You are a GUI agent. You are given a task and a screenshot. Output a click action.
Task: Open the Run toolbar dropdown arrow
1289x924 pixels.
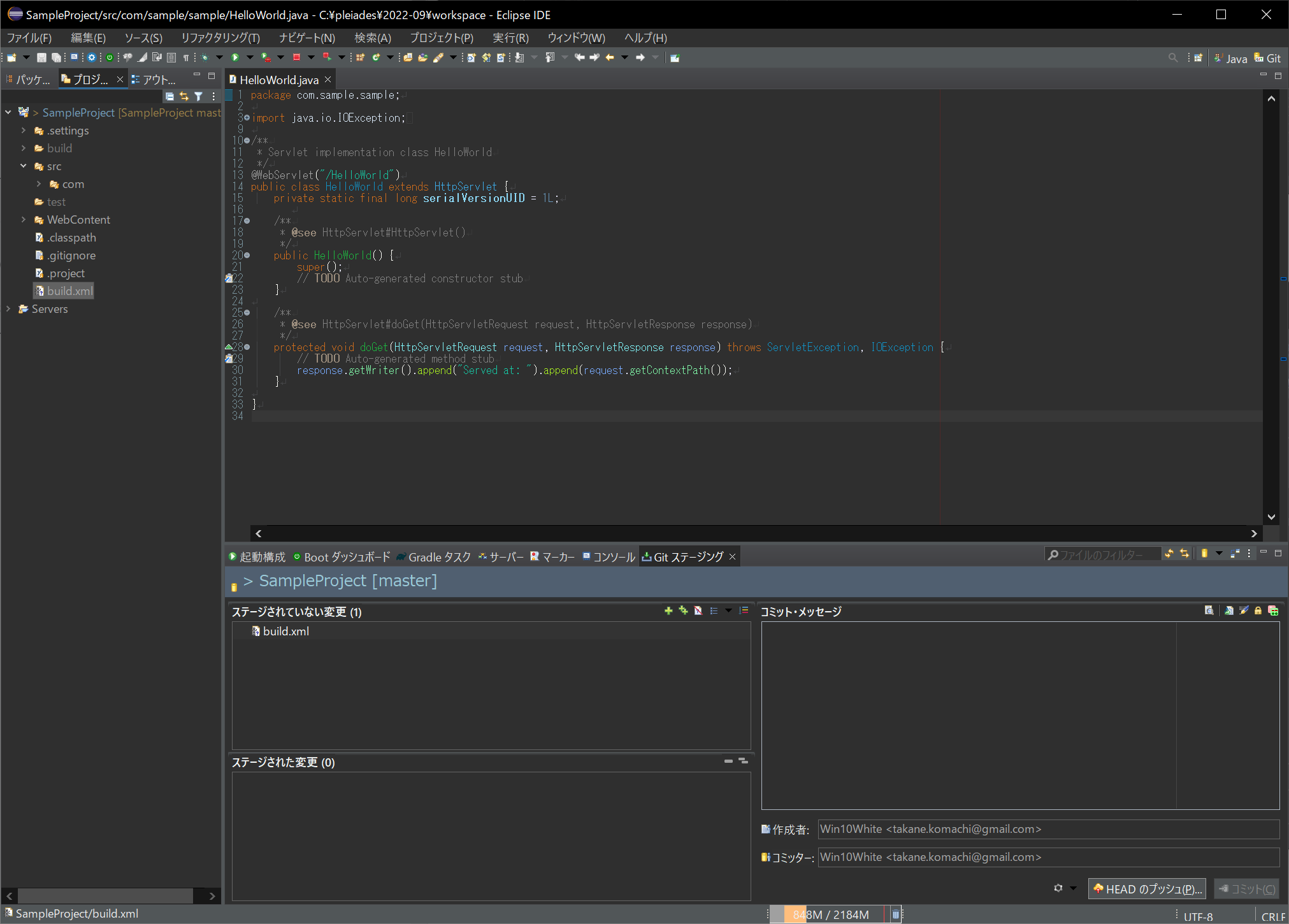(249, 57)
